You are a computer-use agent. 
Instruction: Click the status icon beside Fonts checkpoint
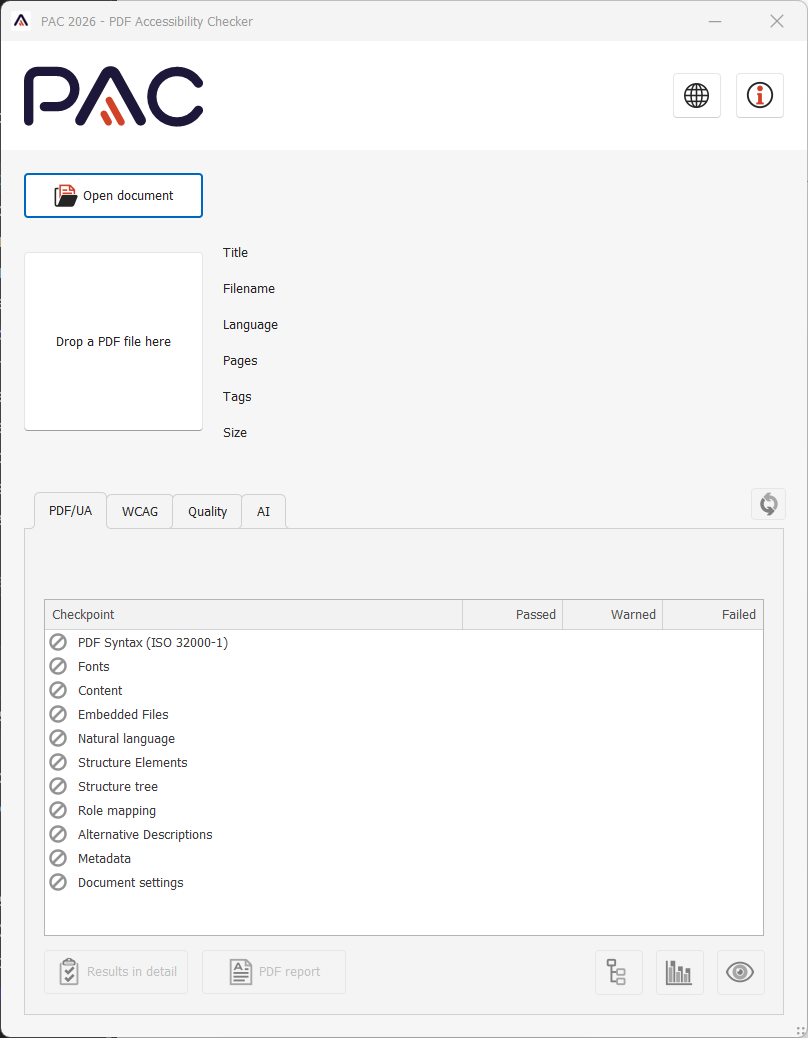(57, 666)
